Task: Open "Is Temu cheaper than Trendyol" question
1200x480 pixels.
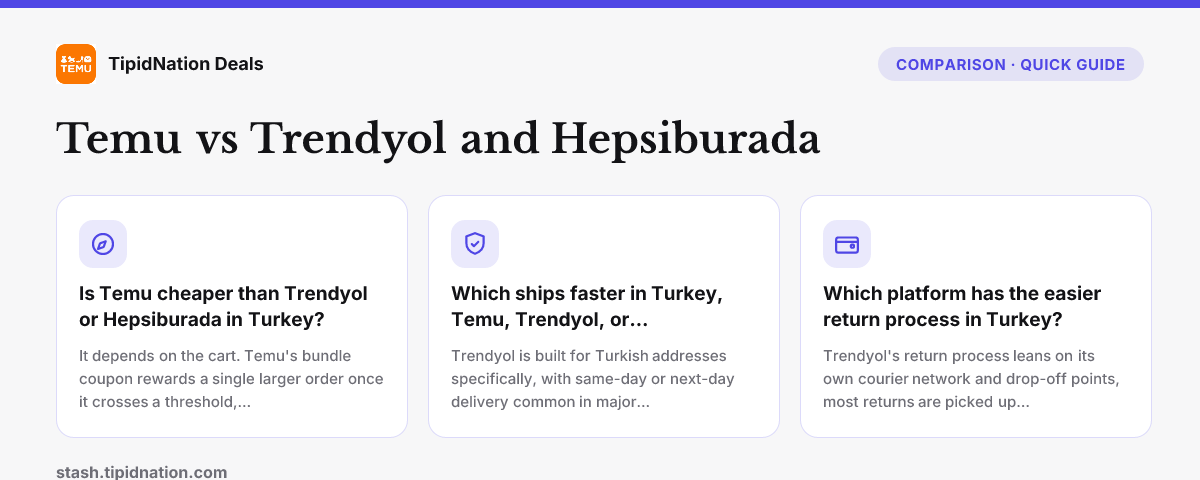Action: (x=224, y=307)
